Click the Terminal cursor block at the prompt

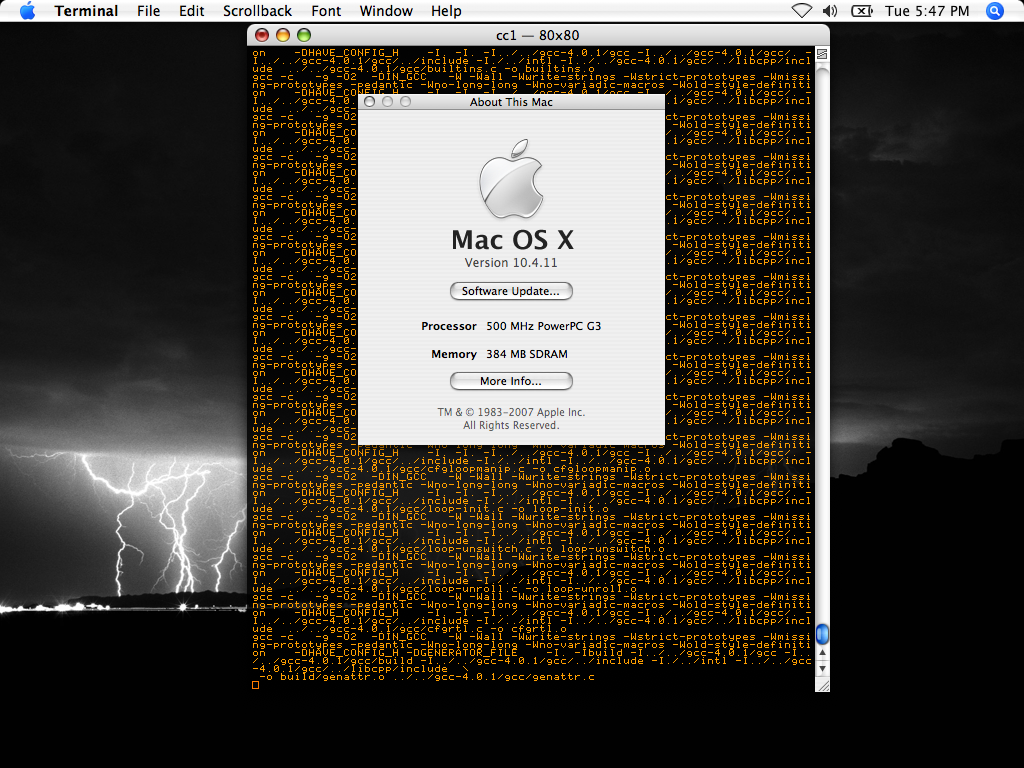click(x=255, y=685)
